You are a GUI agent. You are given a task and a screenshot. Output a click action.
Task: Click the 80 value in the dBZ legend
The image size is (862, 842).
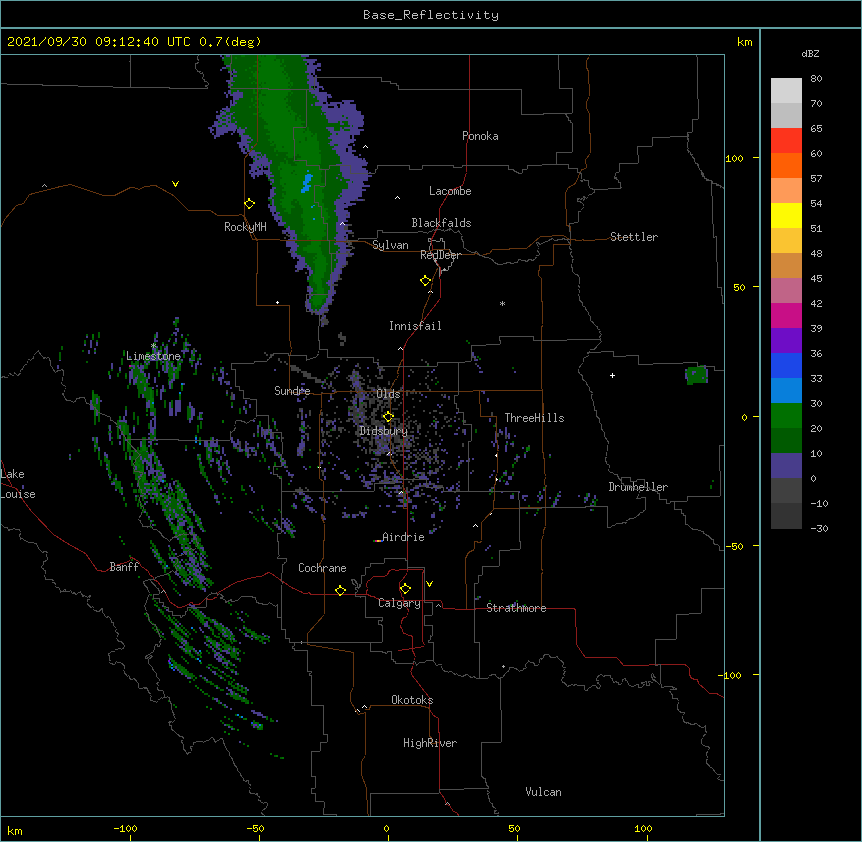pos(816,79)
